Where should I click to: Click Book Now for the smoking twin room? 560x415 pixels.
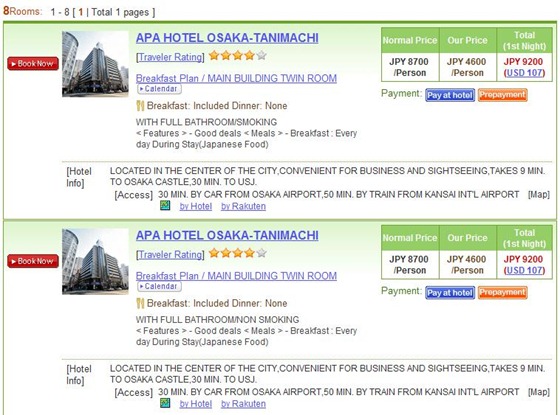click(x=33, y=64)
